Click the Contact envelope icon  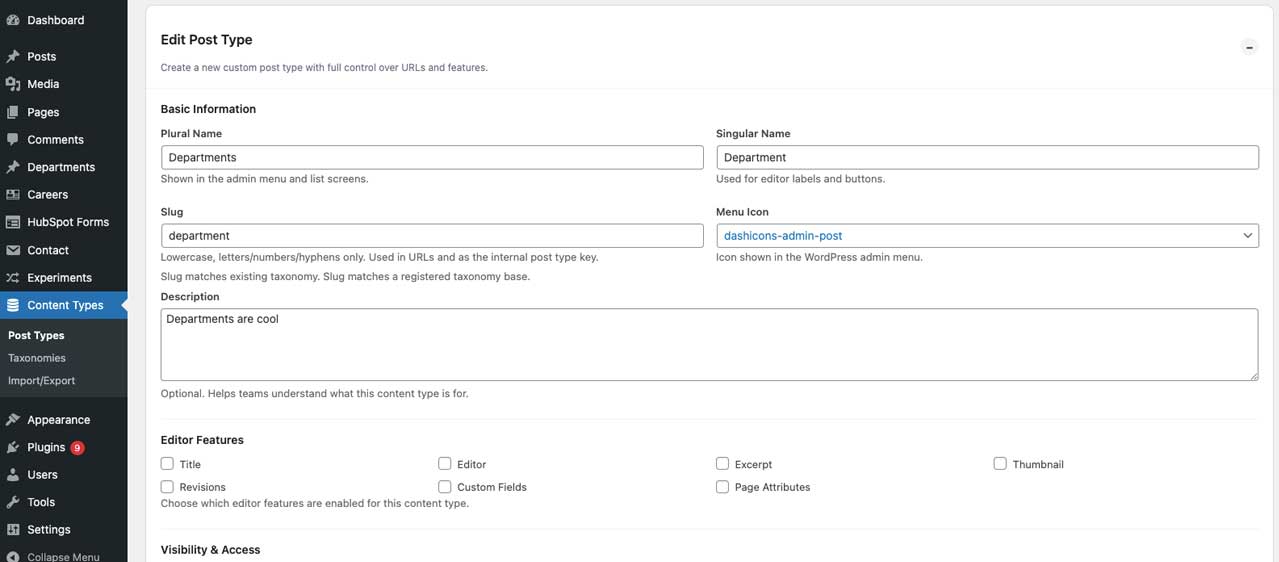pyautogui.click(x=13, y=250)
